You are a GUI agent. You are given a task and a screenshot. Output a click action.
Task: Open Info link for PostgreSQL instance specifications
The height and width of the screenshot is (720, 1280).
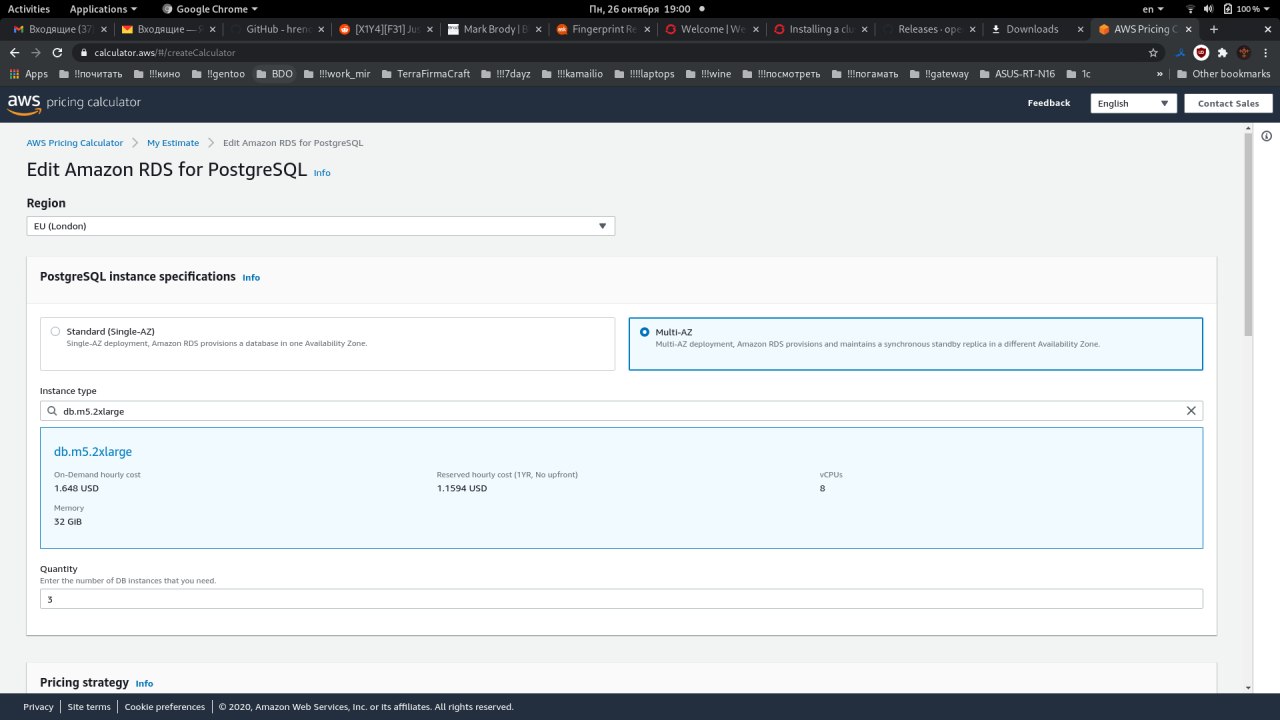pos(251,277)
